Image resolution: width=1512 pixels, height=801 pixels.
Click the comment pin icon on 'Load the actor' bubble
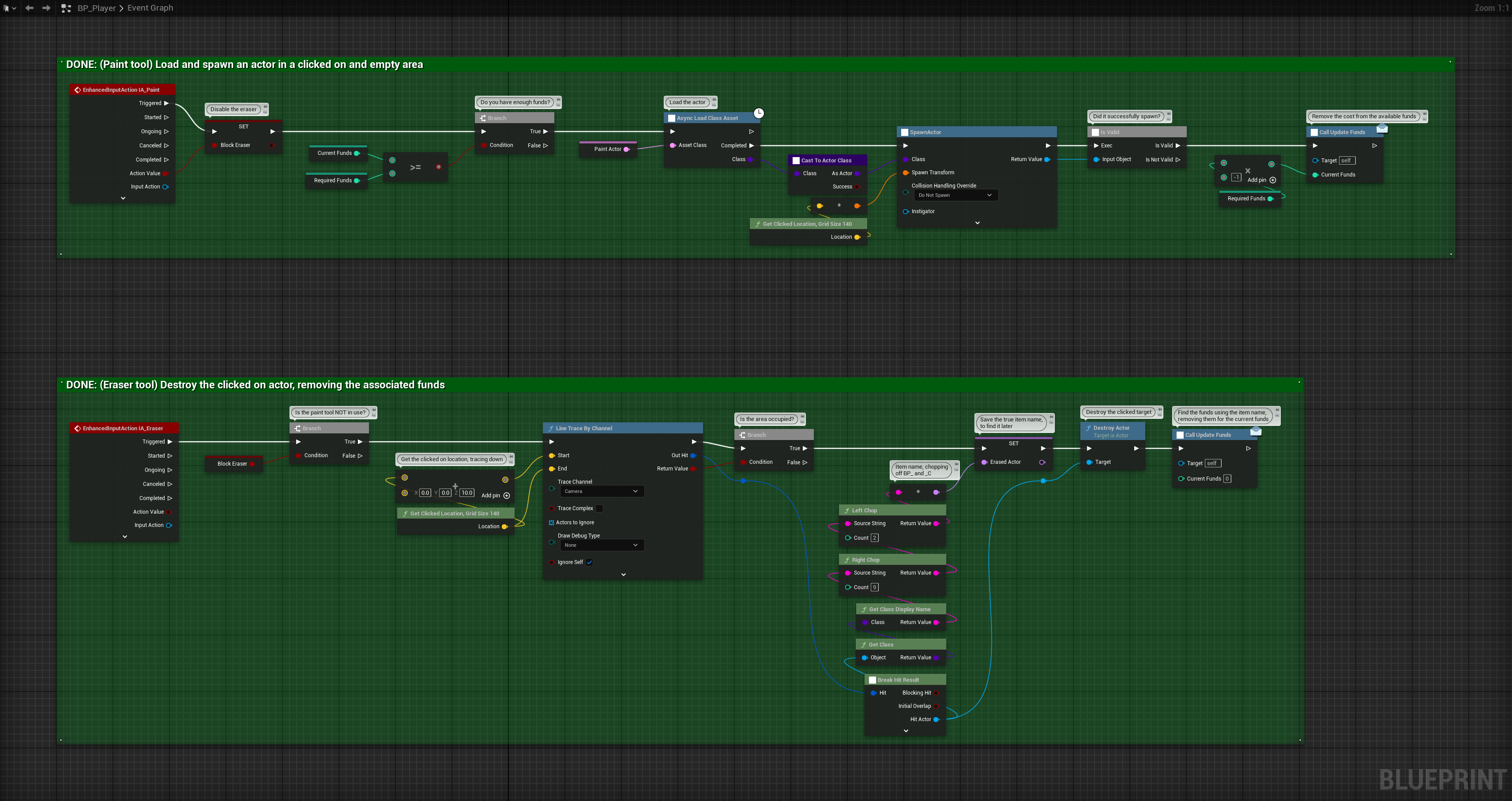coord(714,100)
